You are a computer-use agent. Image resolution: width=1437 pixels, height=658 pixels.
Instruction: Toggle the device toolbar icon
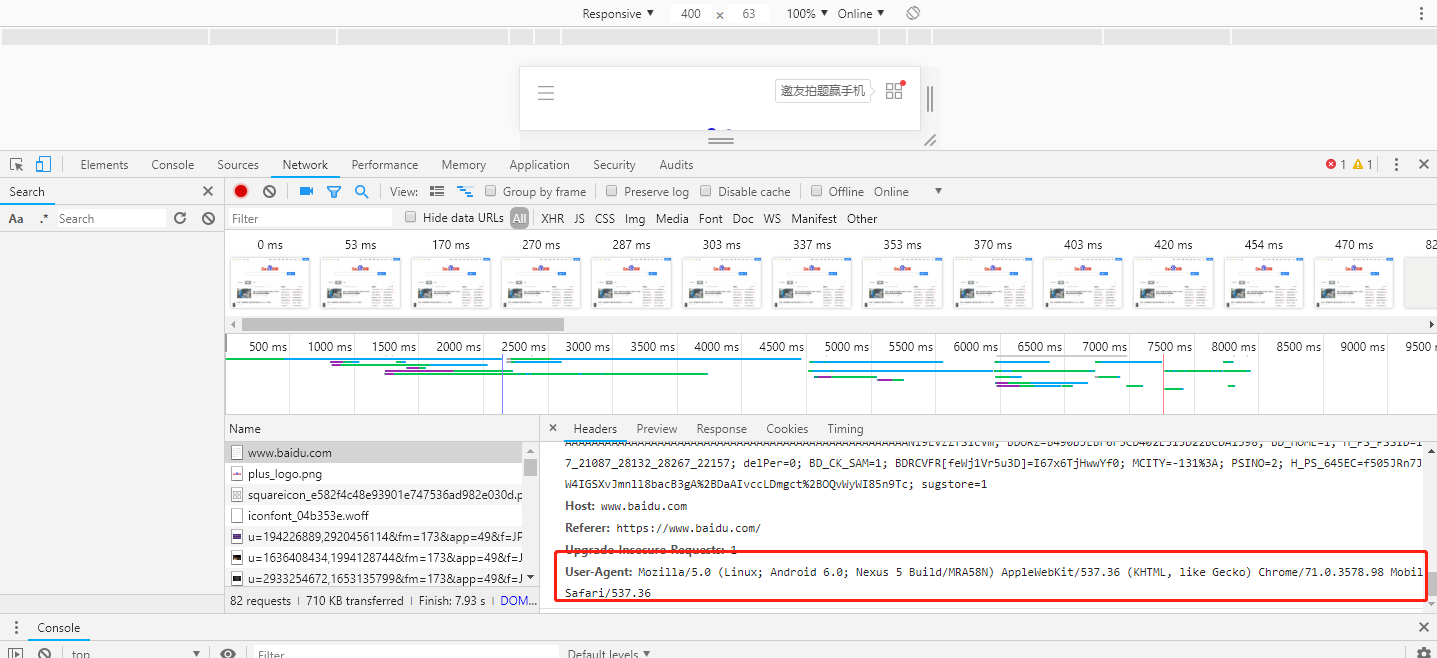[43, 165]
